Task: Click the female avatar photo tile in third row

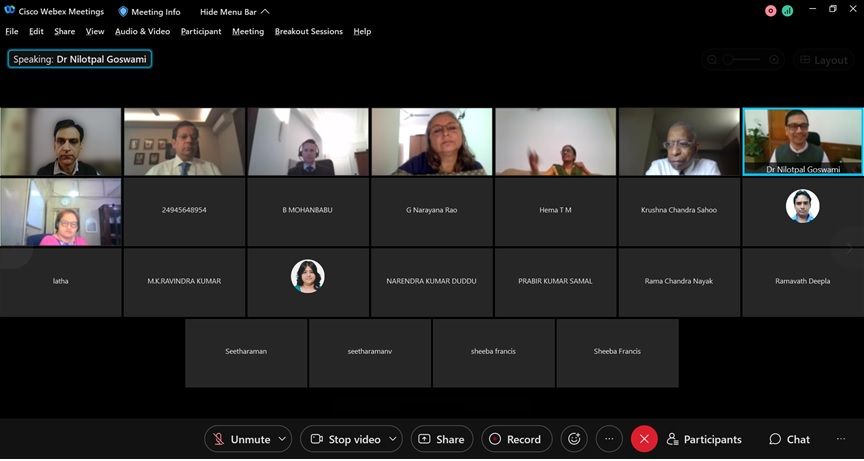Action: [x=308, y=283]
